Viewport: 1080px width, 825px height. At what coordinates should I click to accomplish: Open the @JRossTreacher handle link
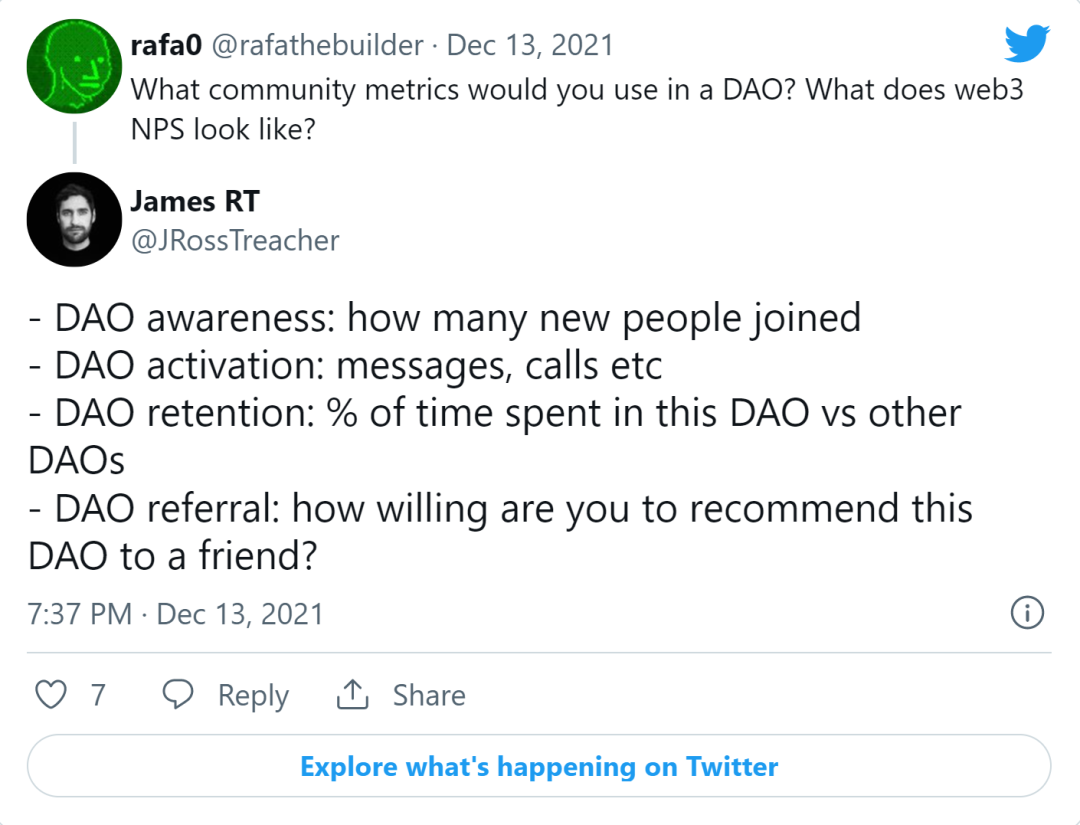(235, 240)
